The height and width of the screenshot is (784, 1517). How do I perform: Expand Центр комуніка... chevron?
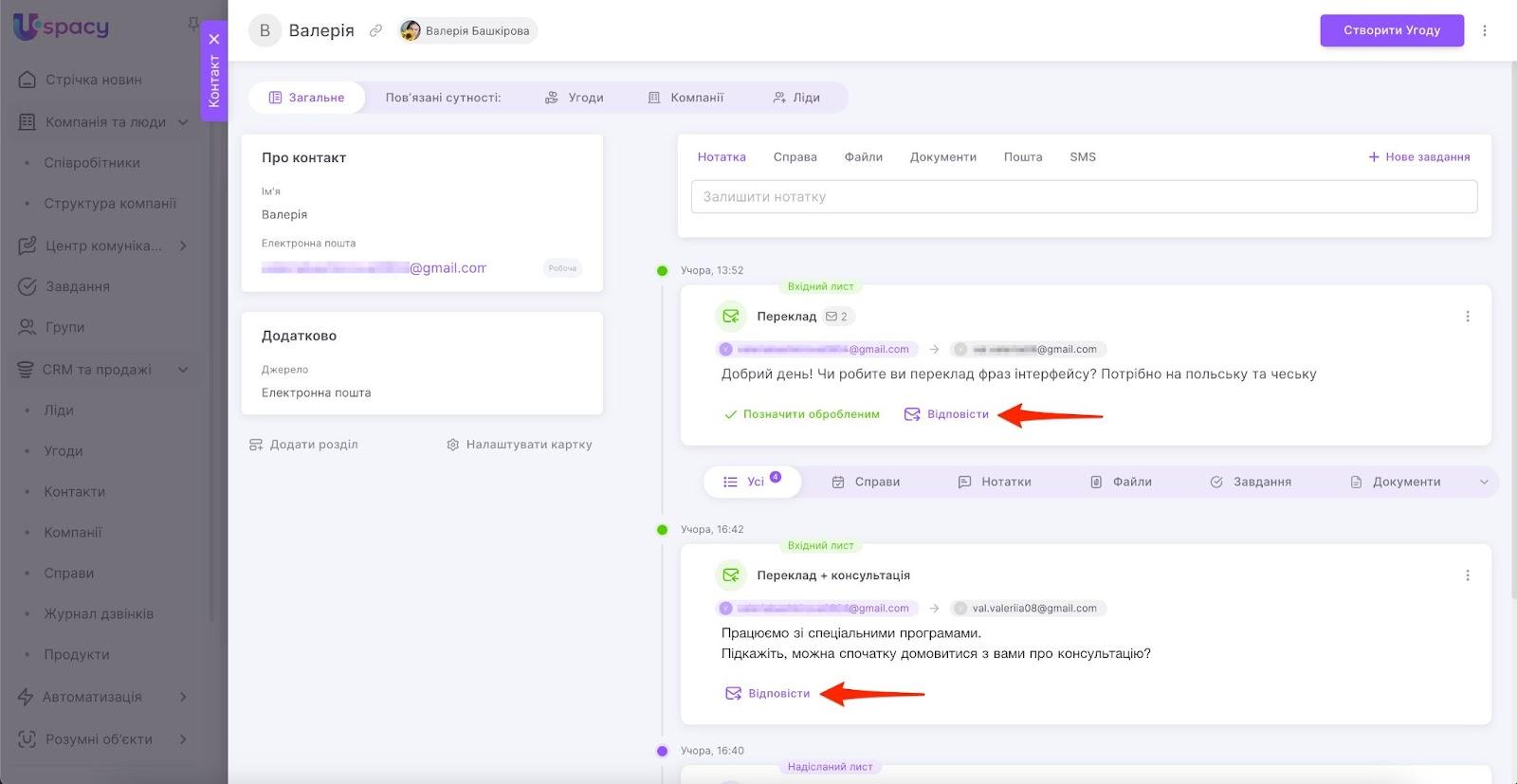183,246
